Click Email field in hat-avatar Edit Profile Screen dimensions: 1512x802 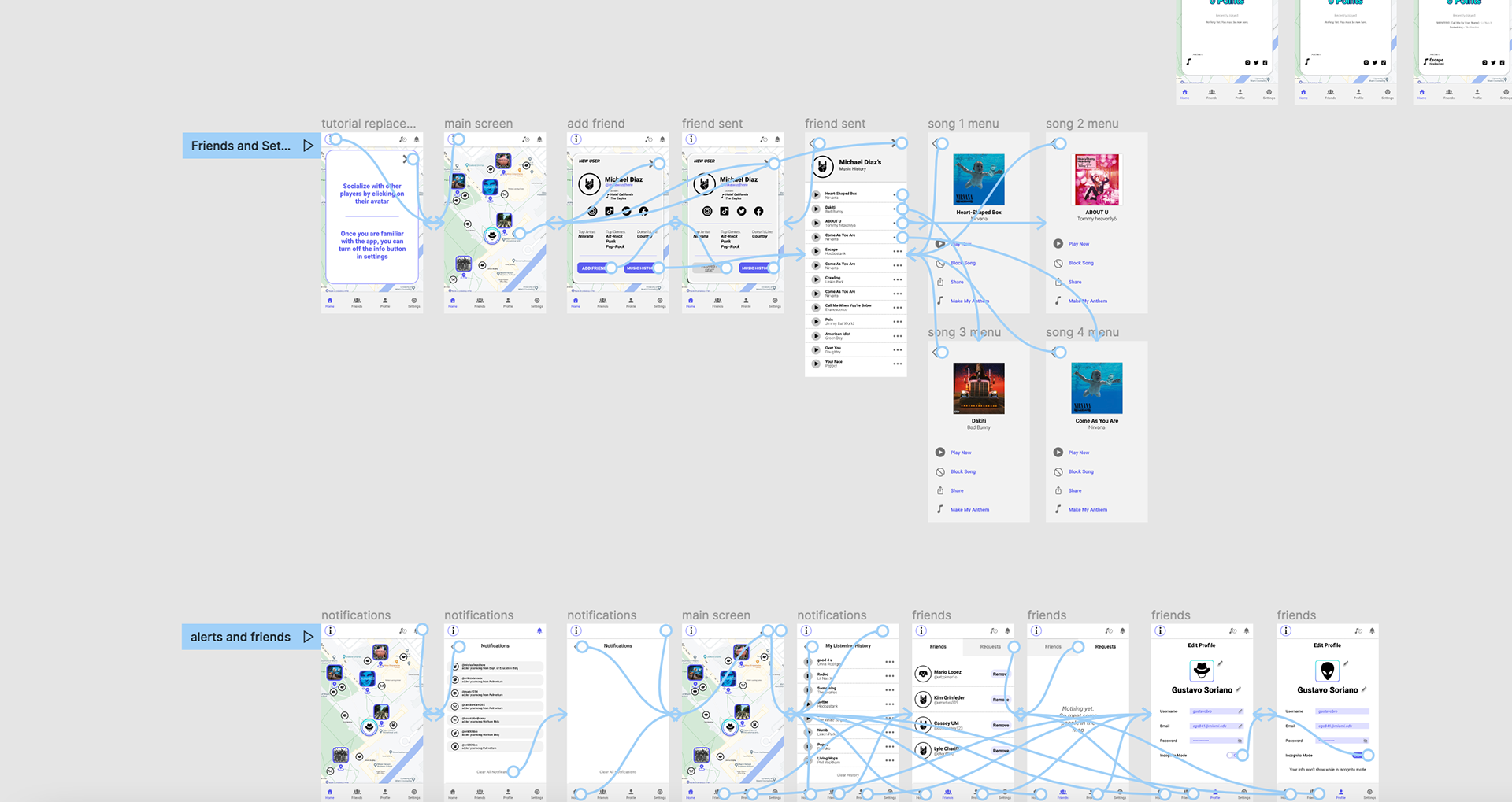click(x=1217, y=726)
